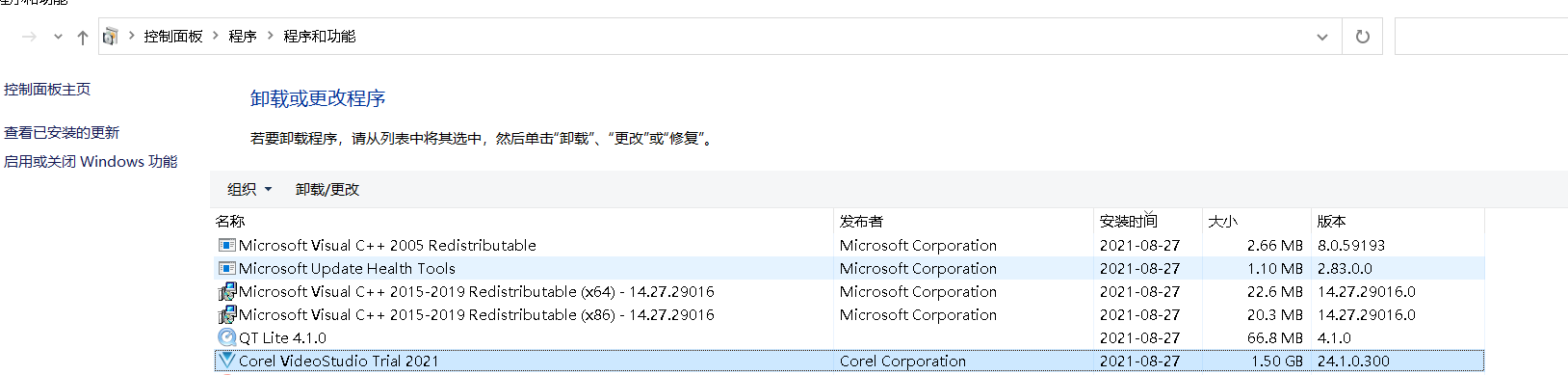Open 启用或关闭 Windows 功能 link

click(91, 162)
